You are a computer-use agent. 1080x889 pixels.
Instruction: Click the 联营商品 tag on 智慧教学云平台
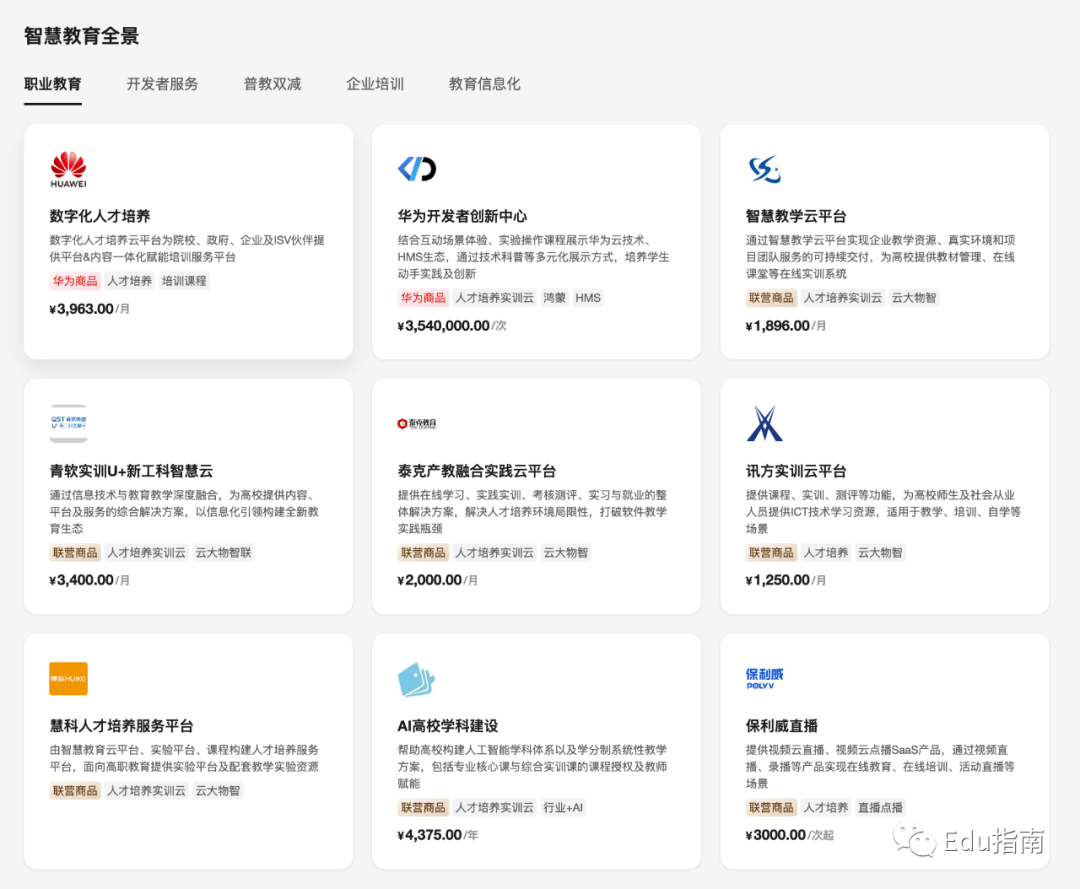tap(771, 298)
